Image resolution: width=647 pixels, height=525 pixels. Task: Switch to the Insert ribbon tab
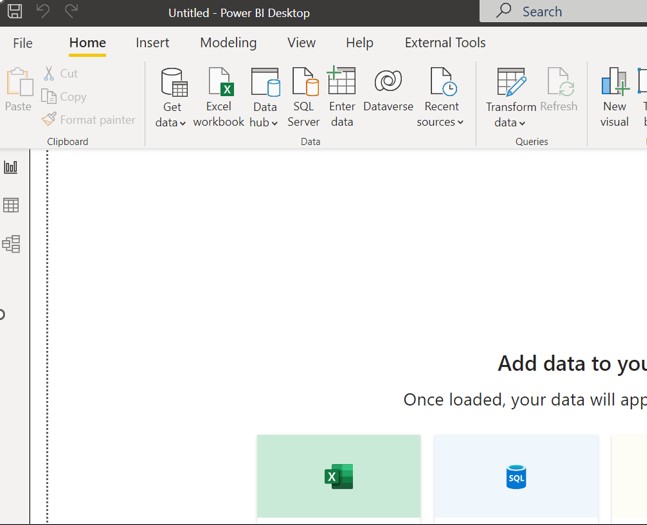[152, 43]
